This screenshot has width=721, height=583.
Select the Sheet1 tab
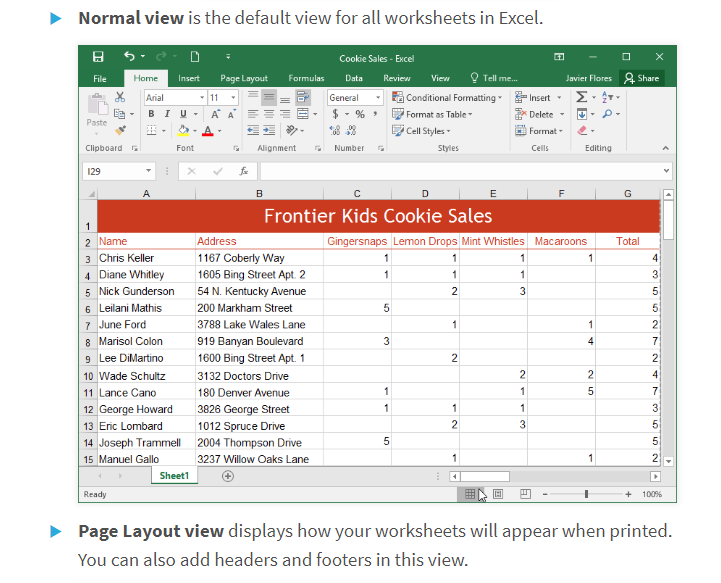pyautogui.click(x=174, y=475)
